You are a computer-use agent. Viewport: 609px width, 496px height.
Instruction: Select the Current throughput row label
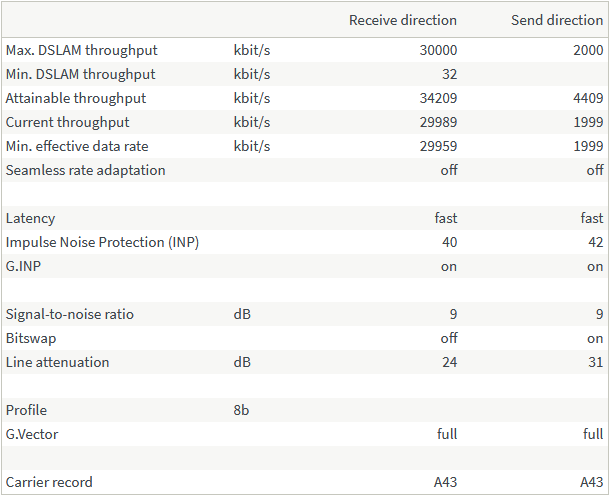point(67,122)
